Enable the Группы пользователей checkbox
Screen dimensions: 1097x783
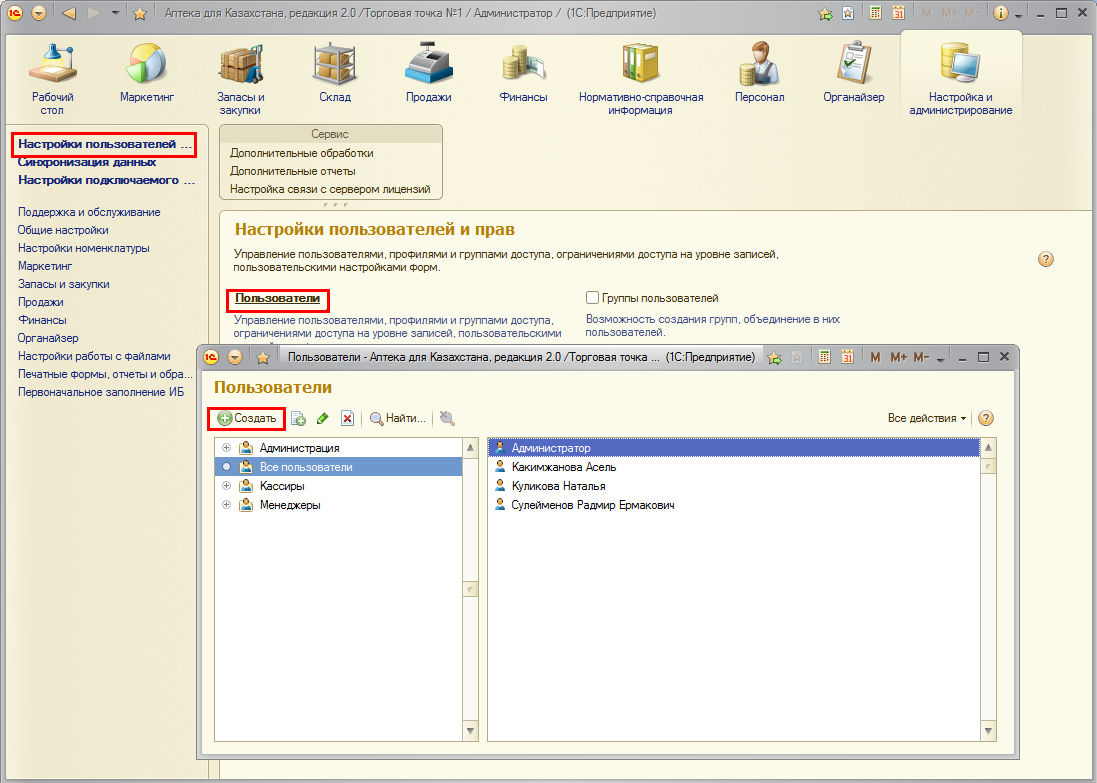click(592, 298)
